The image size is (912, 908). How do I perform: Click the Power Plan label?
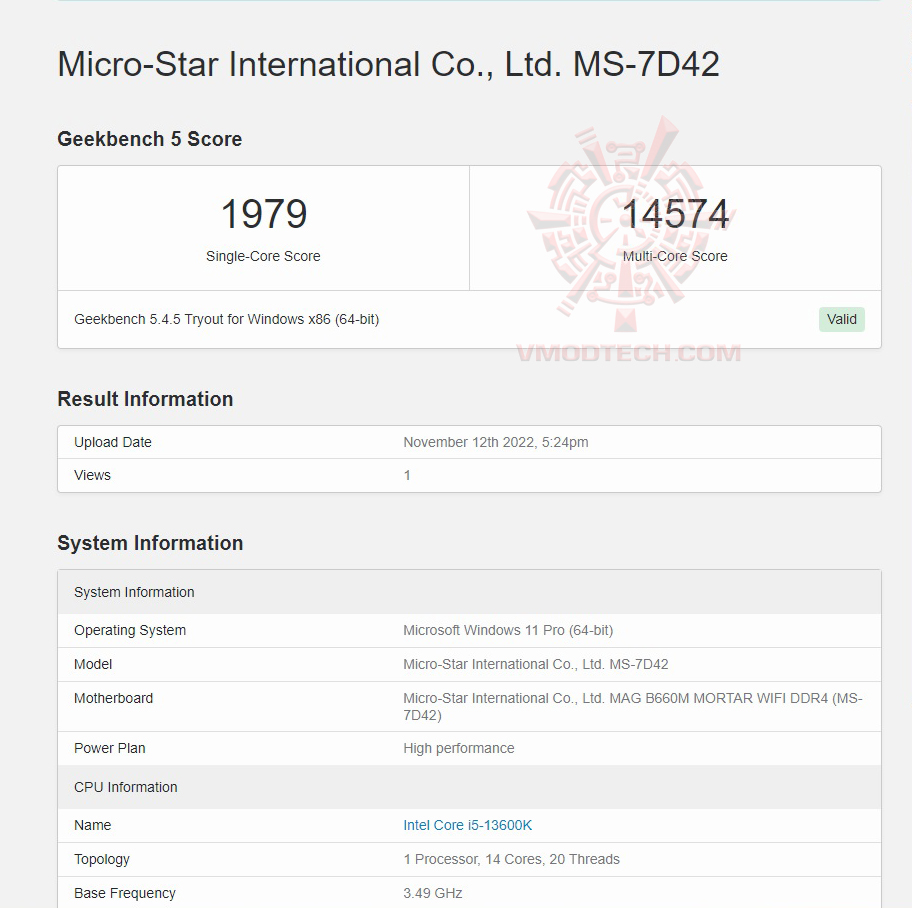click(109, 748)
